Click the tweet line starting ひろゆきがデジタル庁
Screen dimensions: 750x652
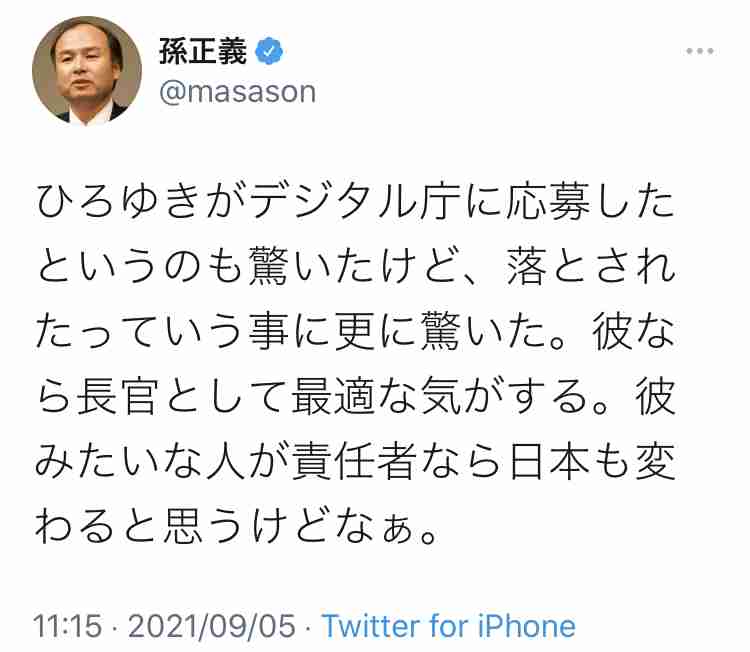[355, 202]
